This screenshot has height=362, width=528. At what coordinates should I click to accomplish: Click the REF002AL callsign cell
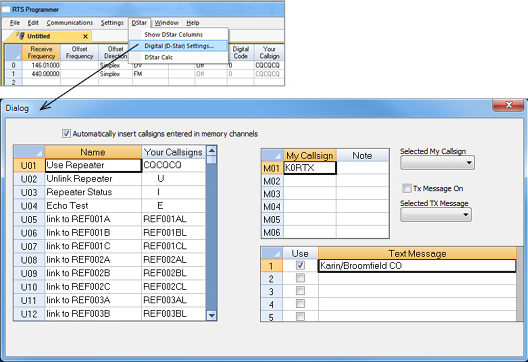click(173, 260)
